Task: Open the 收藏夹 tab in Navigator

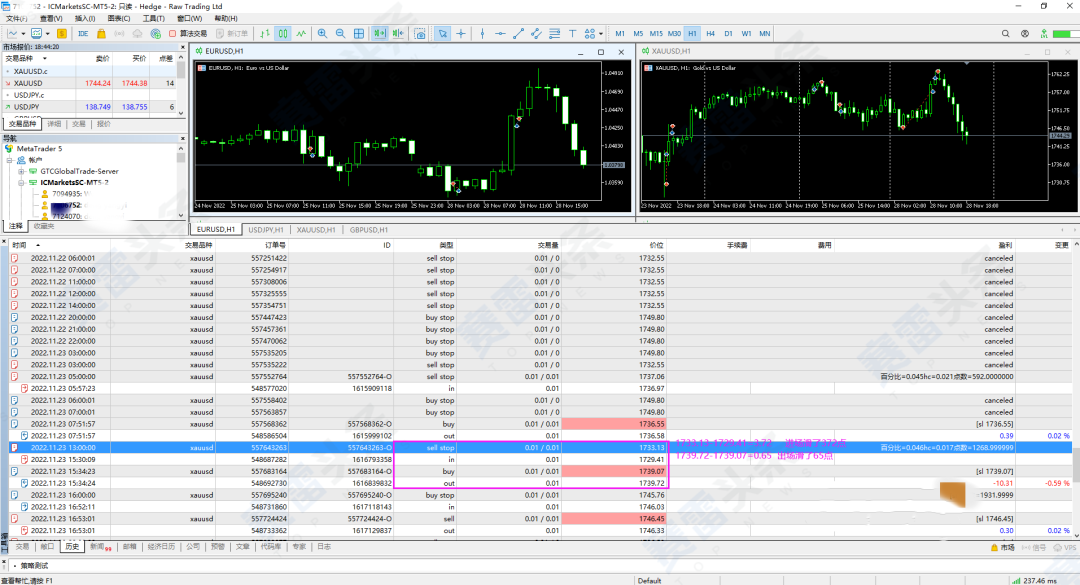Action: click(x=44, y=226)
